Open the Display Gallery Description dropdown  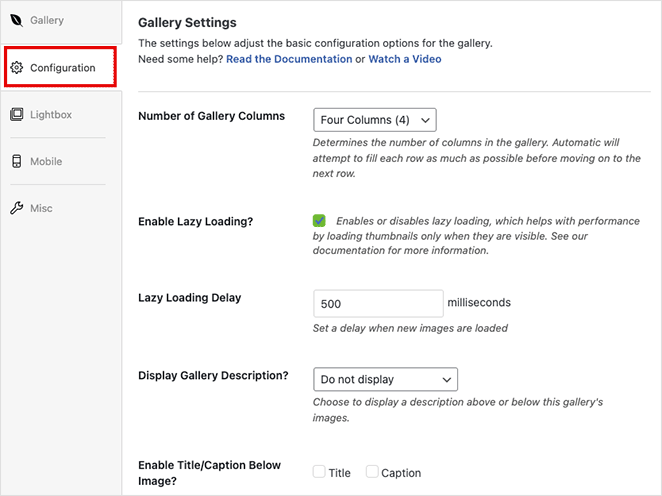pyautogui.click(x=385, y=379)
